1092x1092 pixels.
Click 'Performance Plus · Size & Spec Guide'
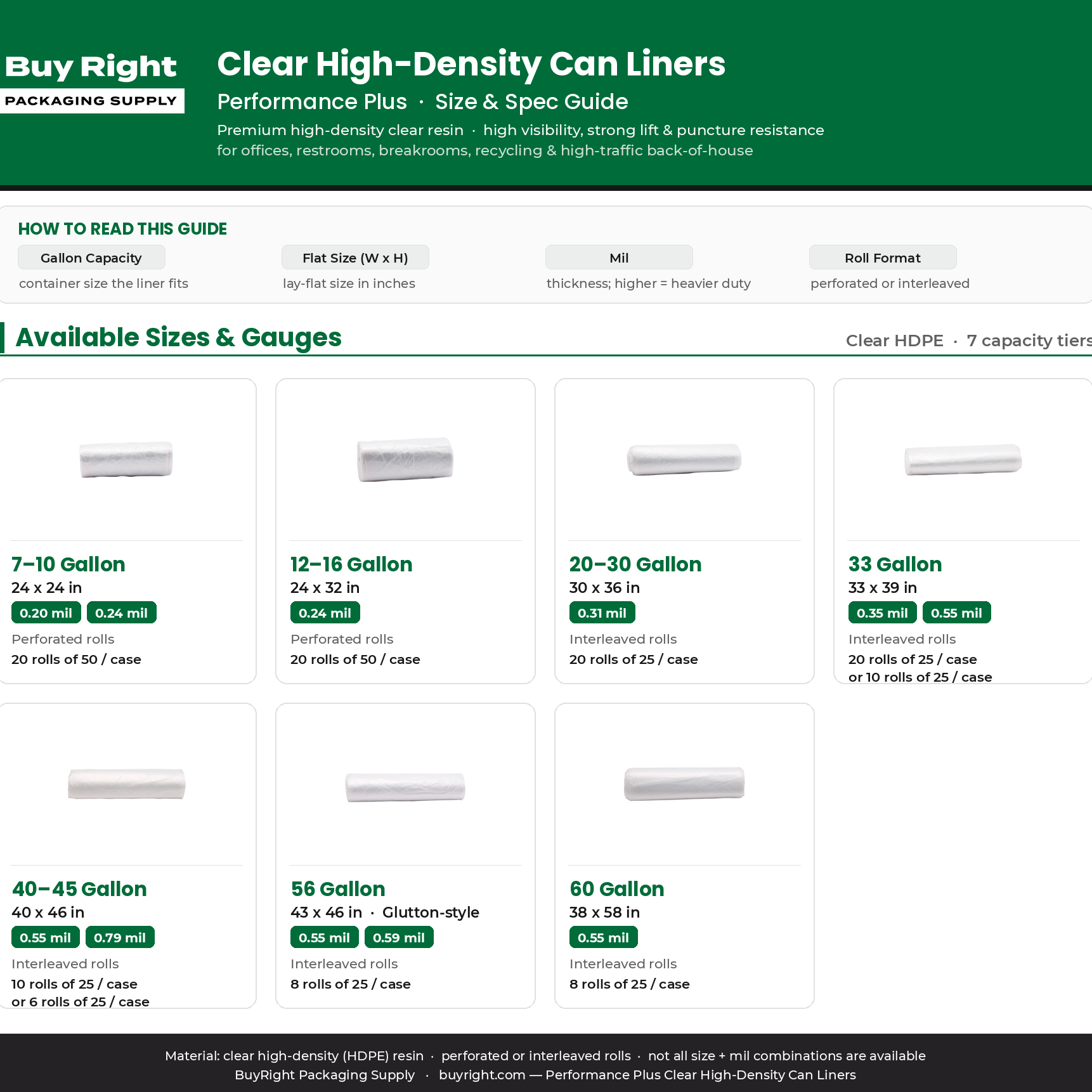[422, 101]
